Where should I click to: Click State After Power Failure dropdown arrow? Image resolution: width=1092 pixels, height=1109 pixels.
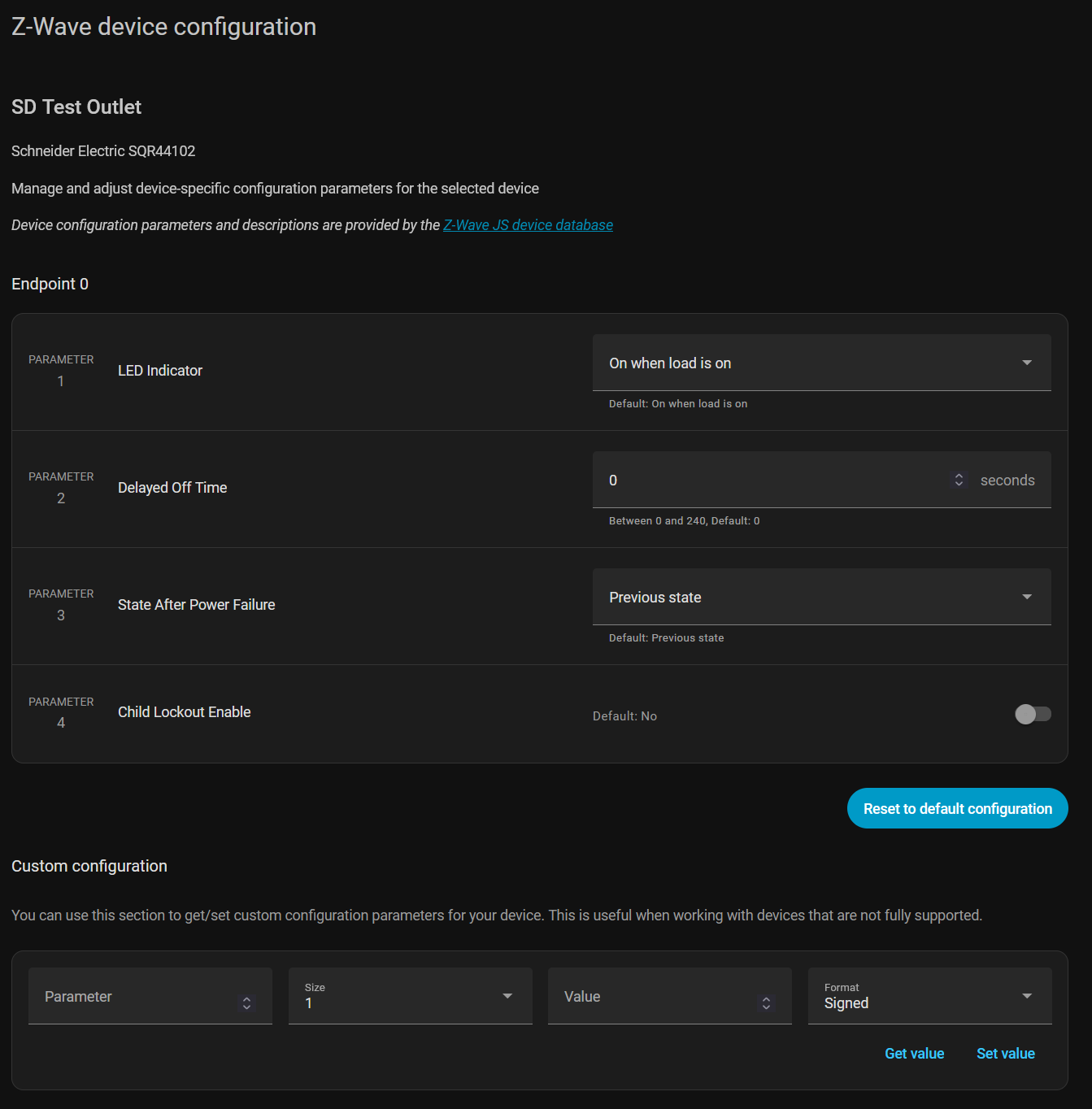click(x=1027, y=597)
